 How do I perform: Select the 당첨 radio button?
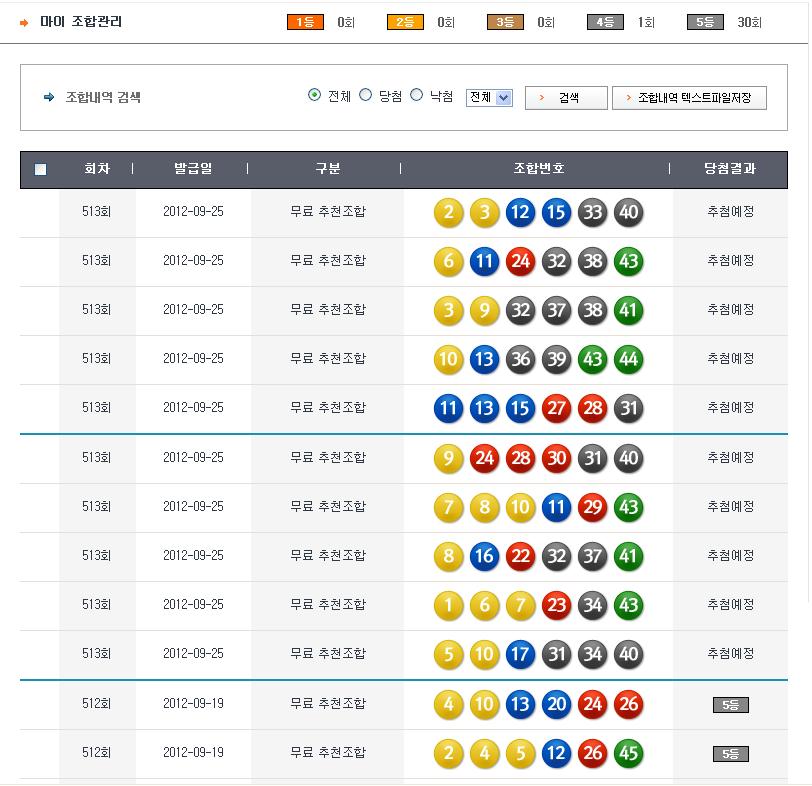coord(366,96)
